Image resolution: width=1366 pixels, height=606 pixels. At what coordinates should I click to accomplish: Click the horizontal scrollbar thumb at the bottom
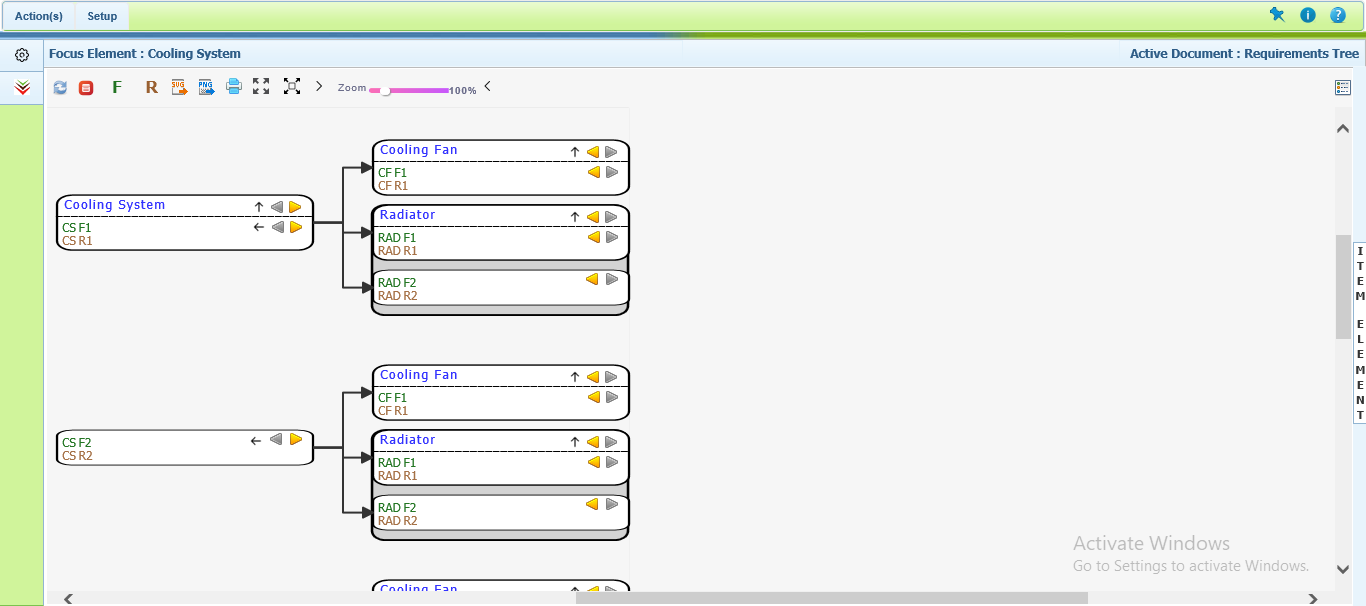point(832,598)
